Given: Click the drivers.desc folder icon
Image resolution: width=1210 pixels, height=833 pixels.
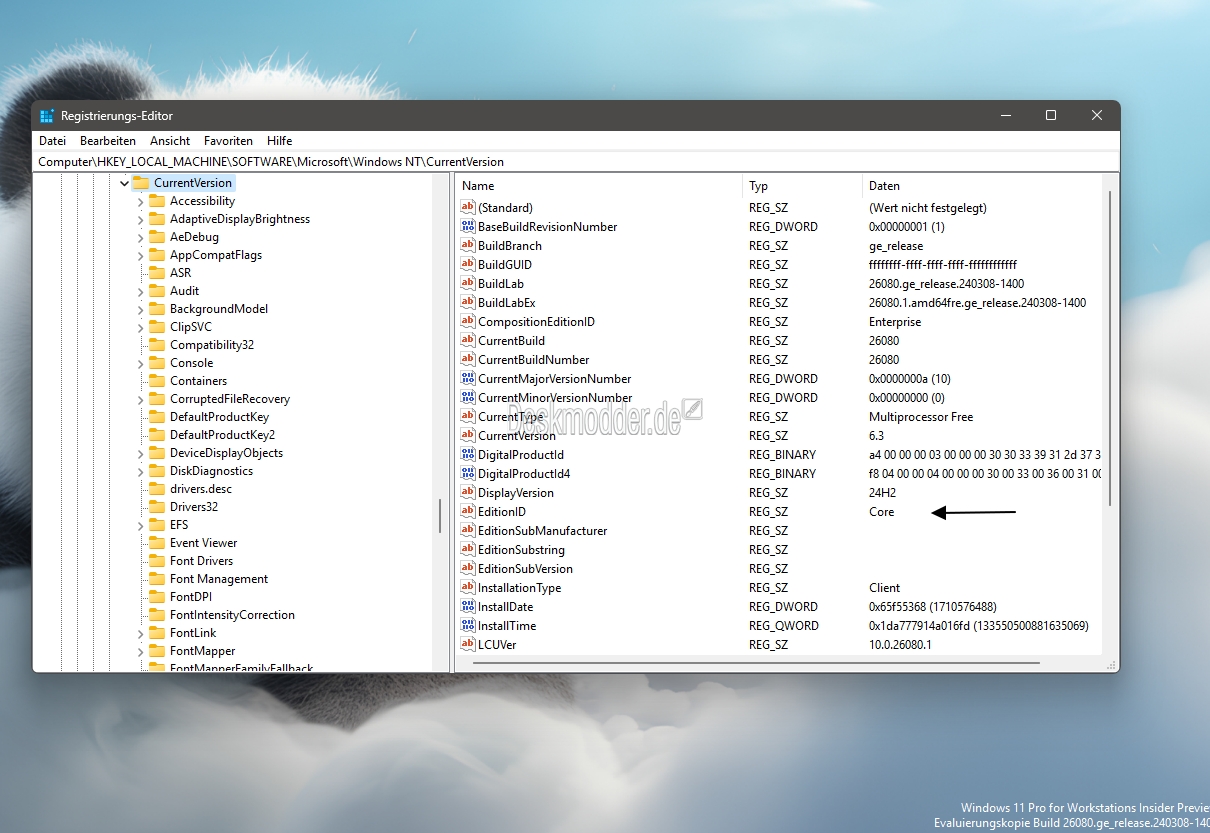Looking at the screenshot, I should click(x=157, y=489).
